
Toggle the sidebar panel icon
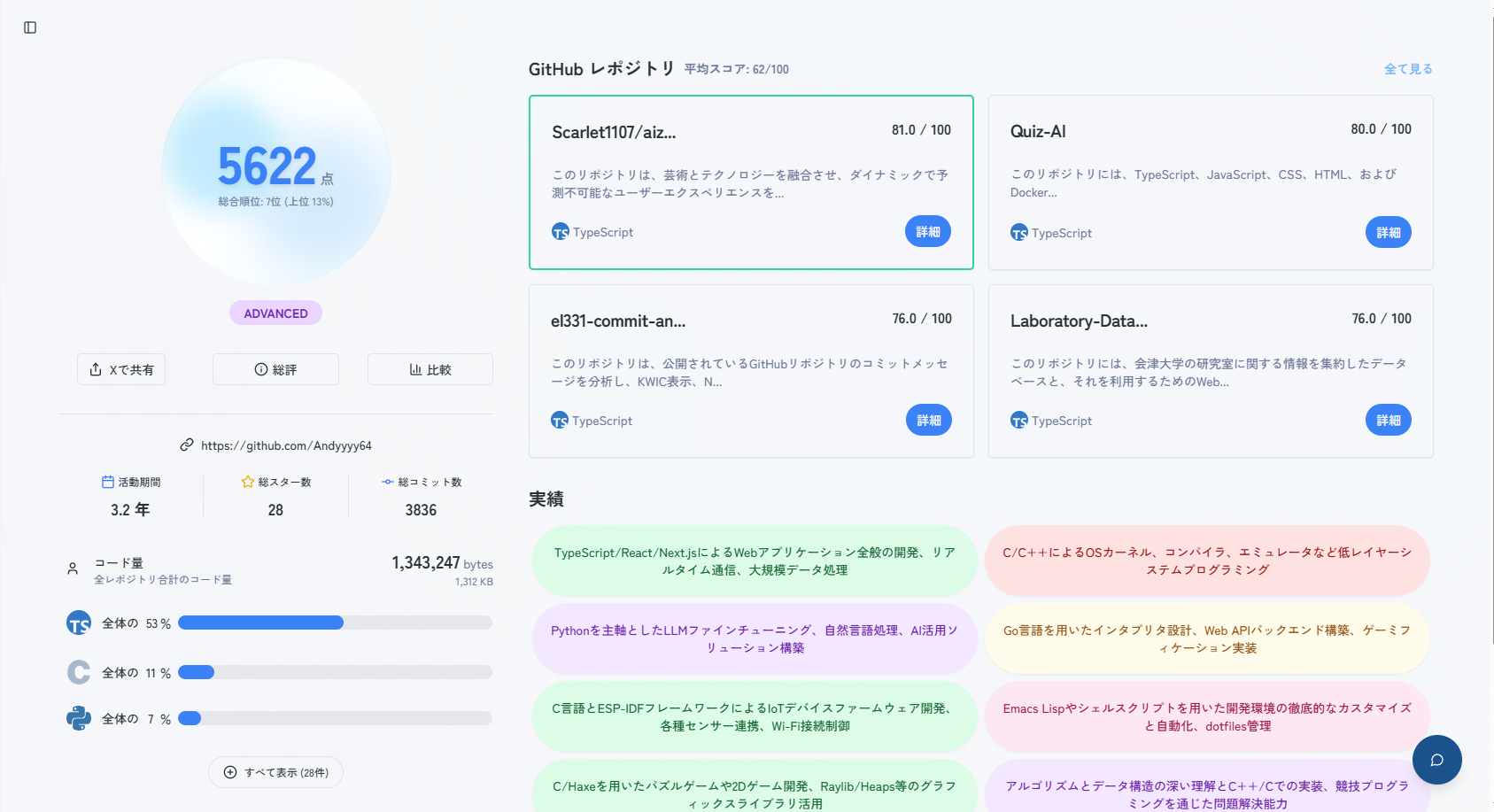click(30, 27)
